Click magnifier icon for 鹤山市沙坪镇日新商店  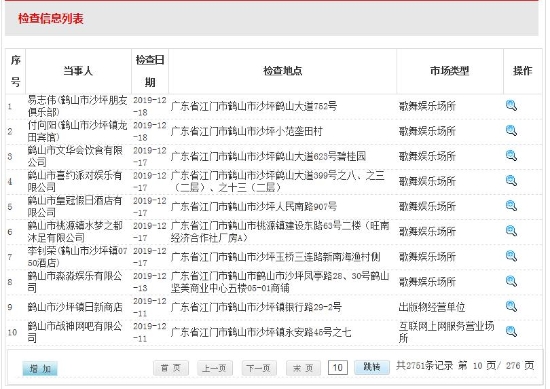coord(511,307)
